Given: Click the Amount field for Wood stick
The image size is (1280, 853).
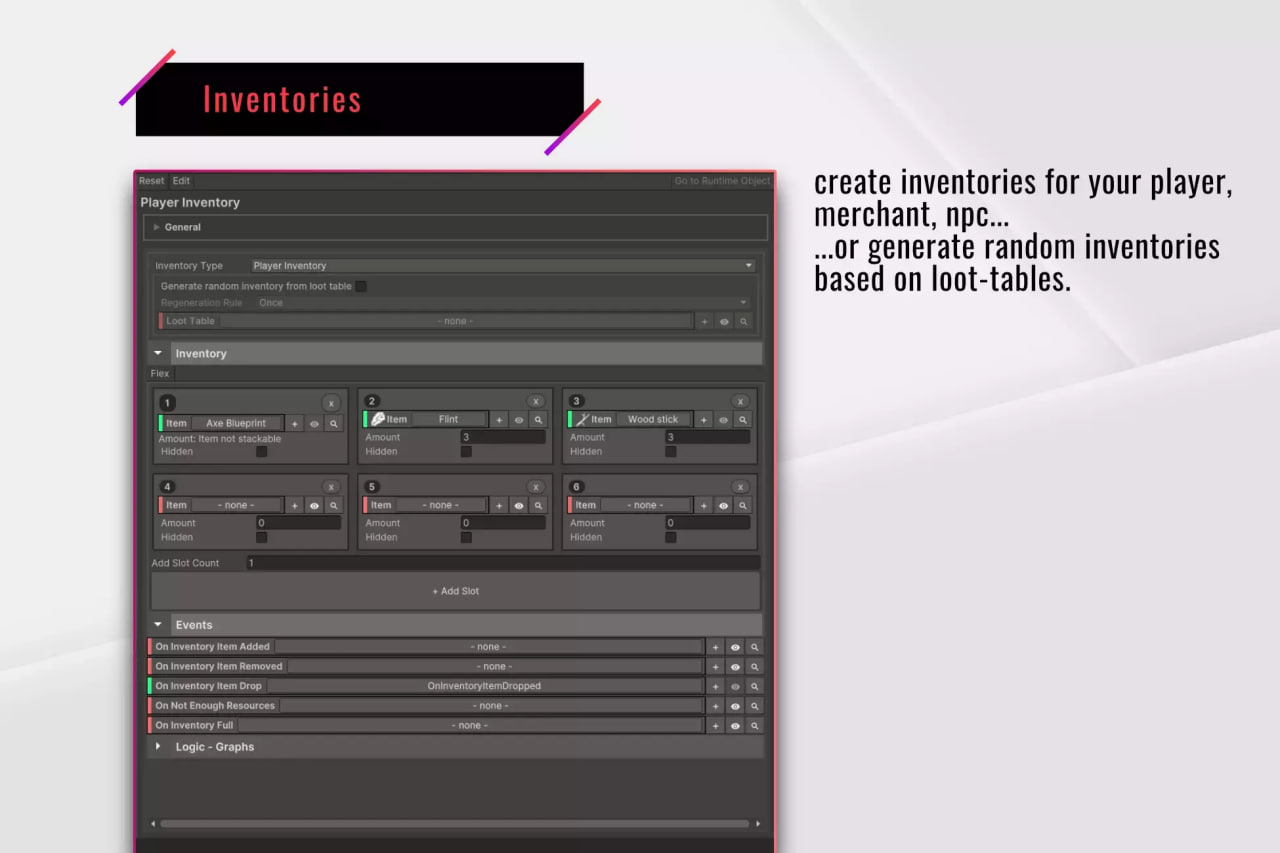Looking at the screenshot, I should tap(707, 437).
